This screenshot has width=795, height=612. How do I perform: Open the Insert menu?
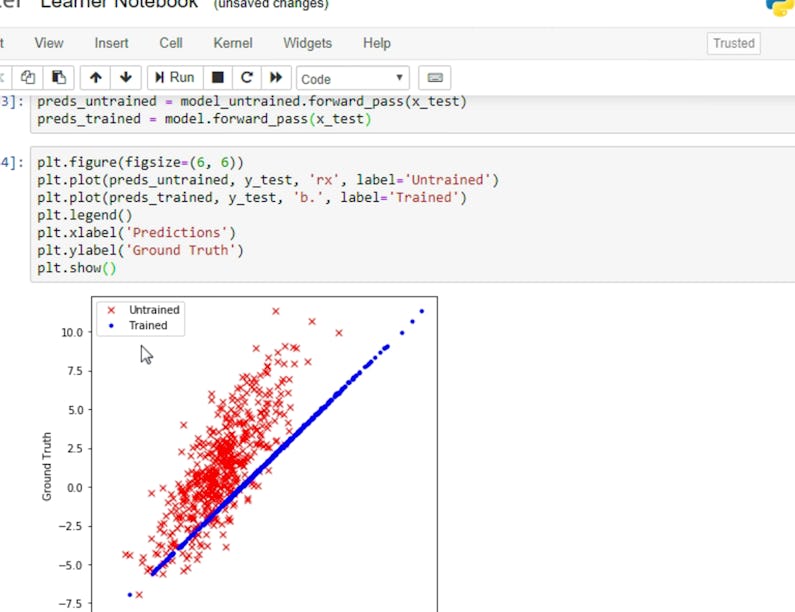click(111, 43)
